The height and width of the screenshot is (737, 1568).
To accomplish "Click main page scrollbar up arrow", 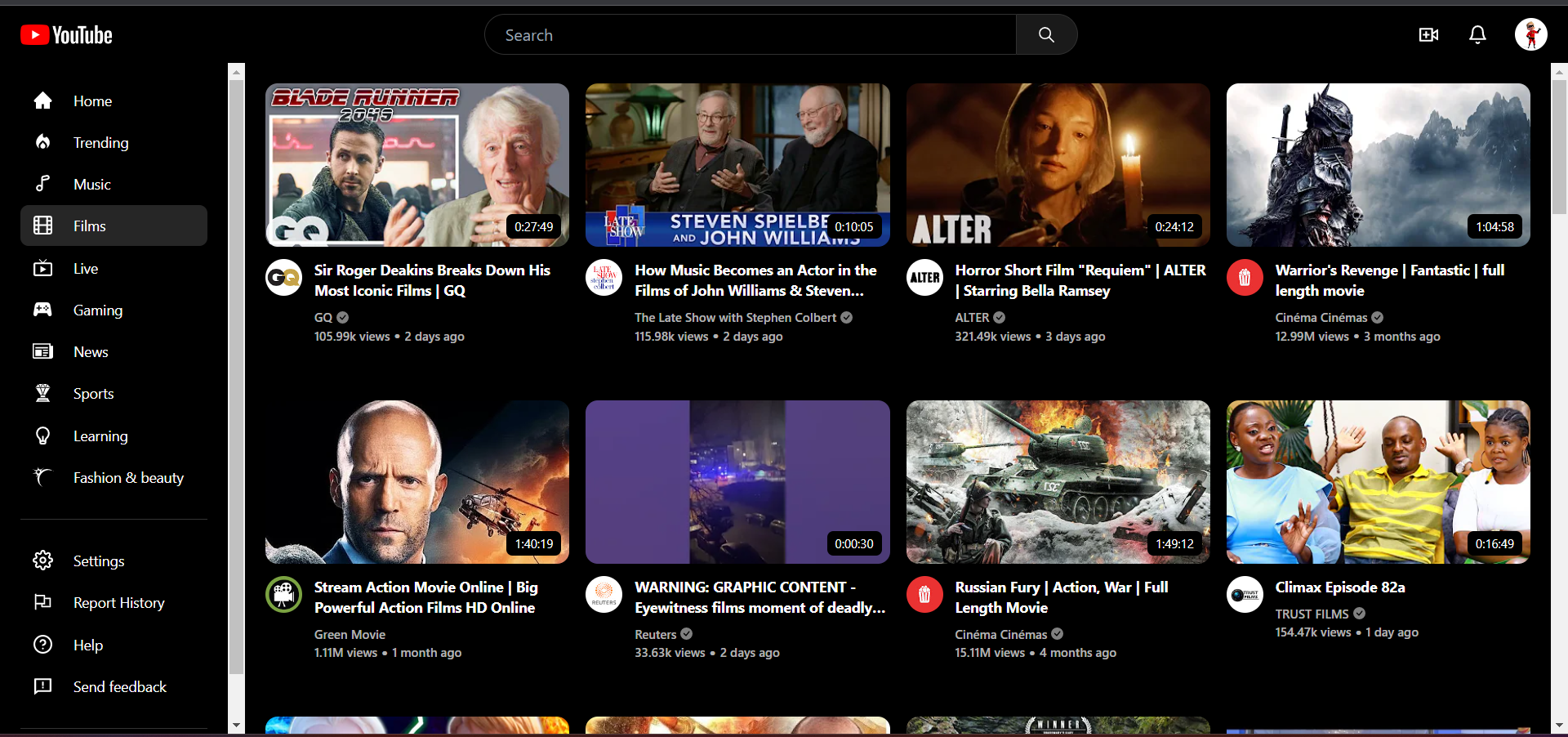I will [x=1559, y=71].
